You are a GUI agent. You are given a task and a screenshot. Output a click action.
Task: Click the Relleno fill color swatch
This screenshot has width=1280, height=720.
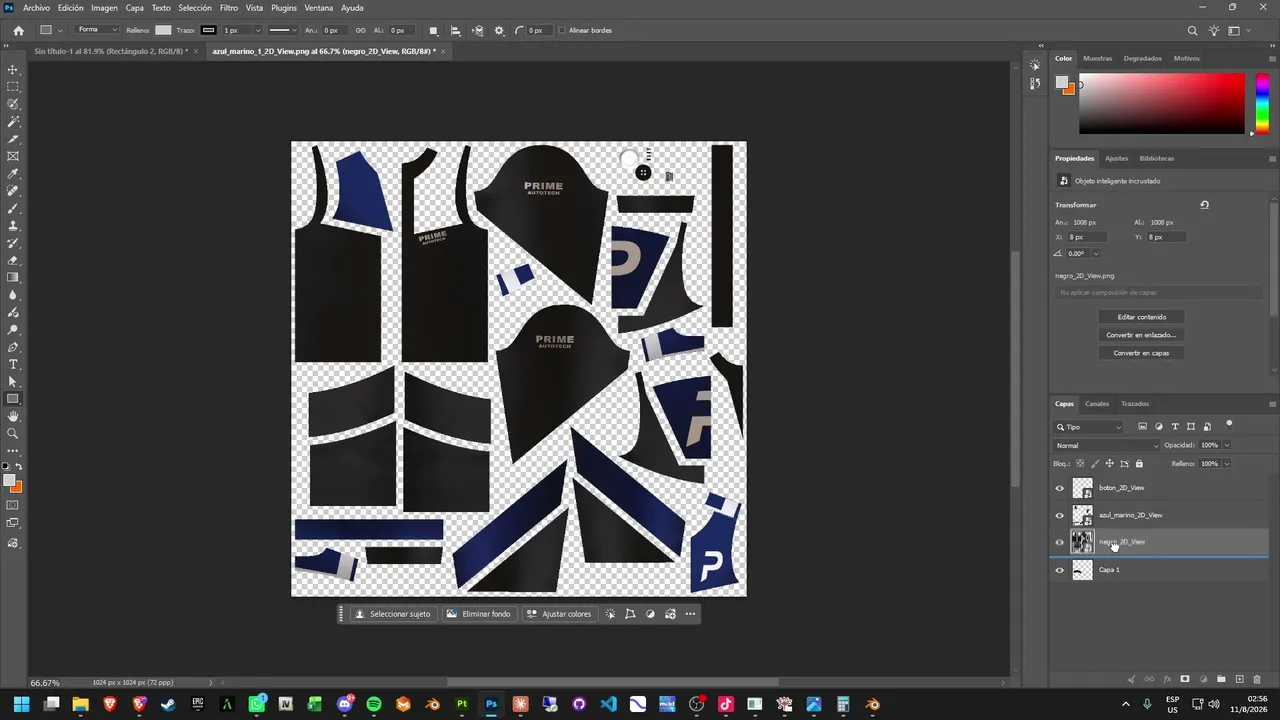coord(163,30)
